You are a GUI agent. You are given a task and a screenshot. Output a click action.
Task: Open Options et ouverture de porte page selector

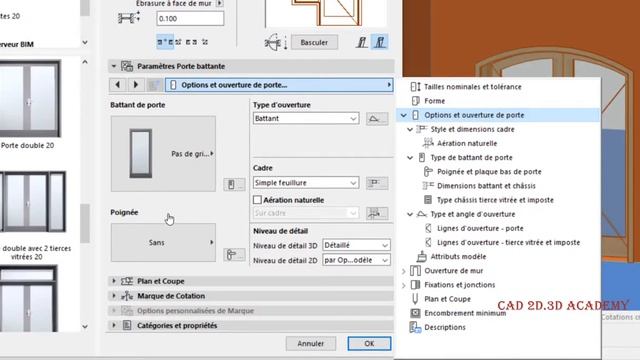pyautogui.click(x=279, y=85)
